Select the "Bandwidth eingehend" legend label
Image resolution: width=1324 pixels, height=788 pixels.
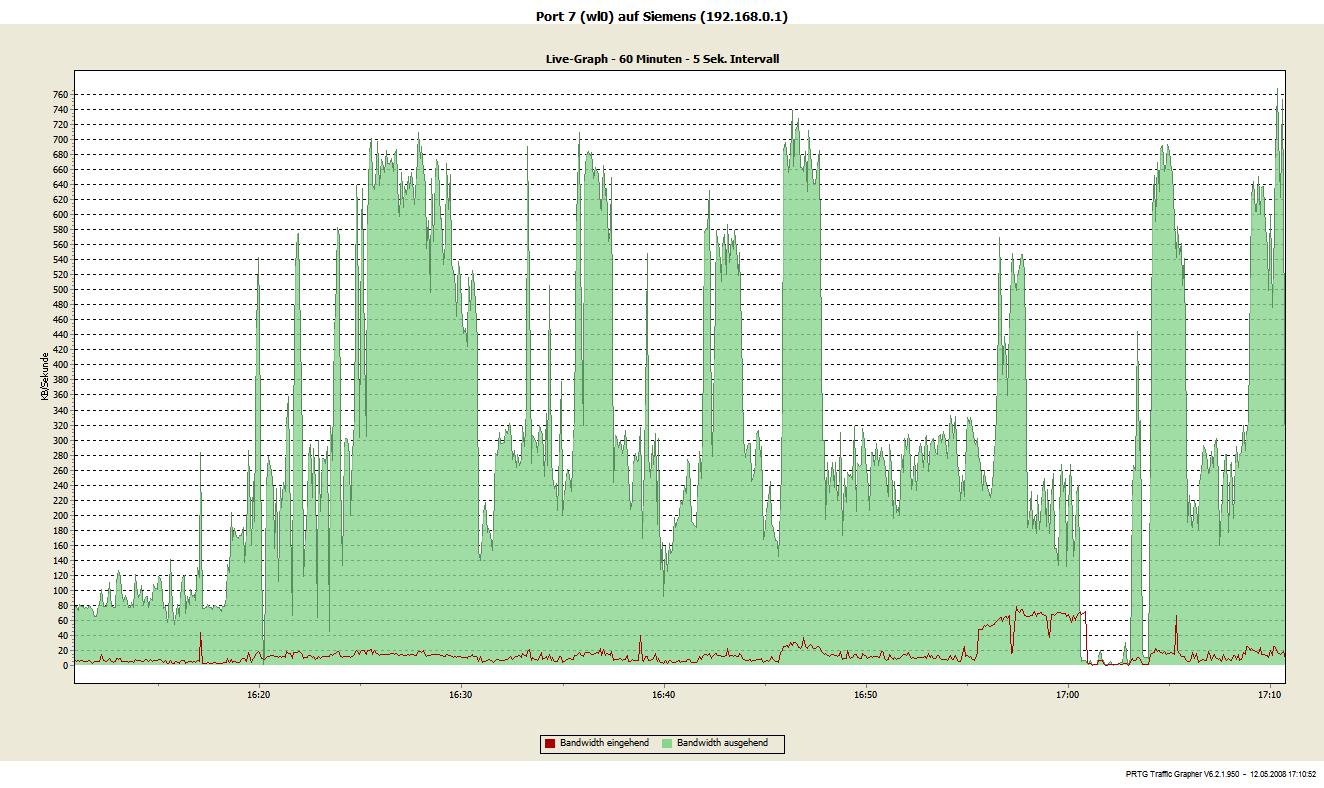[604, 743]
